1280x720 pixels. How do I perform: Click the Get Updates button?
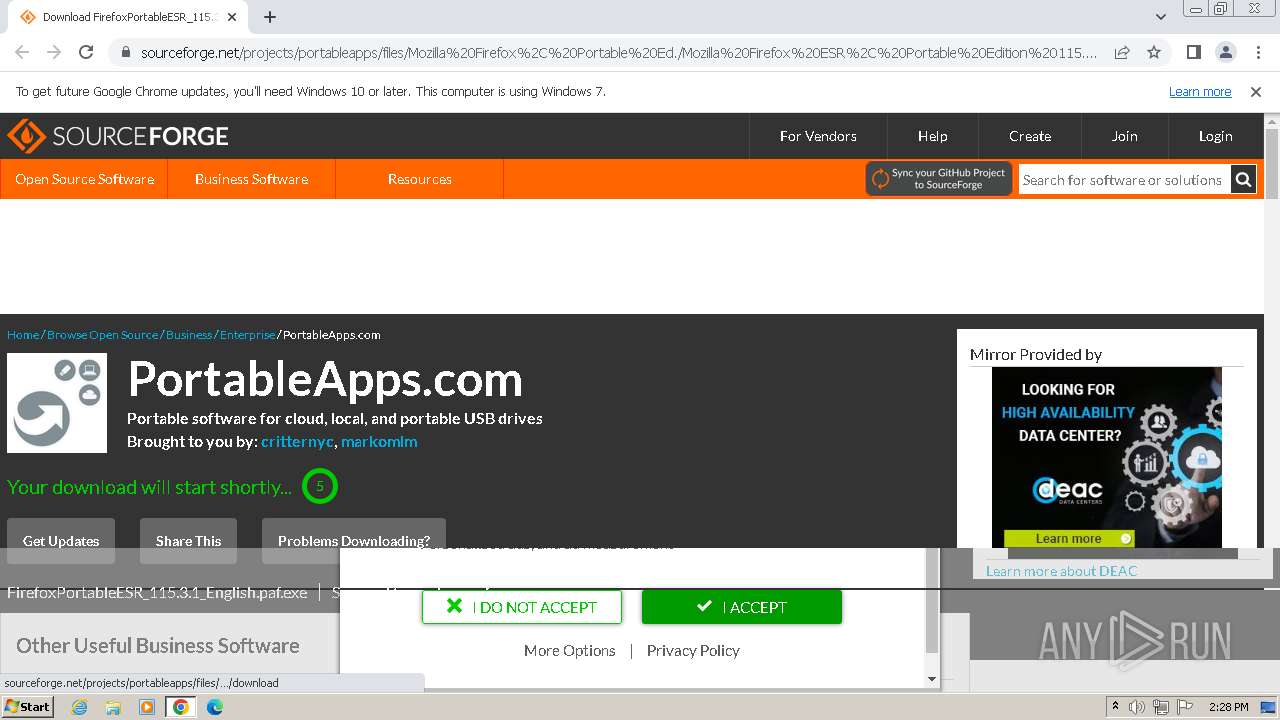coord(61,541)
